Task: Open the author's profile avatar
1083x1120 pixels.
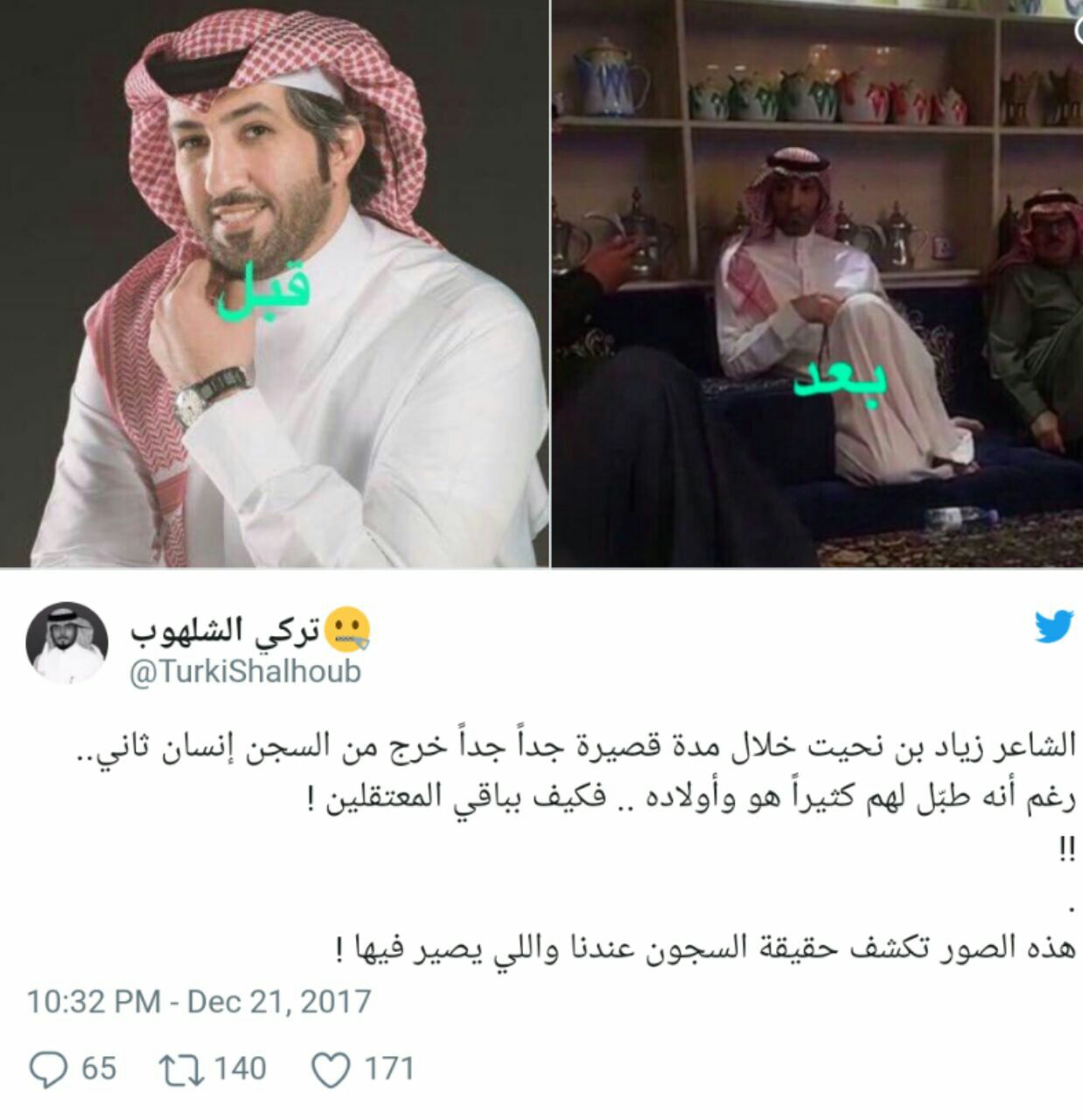Action: pyautogui.click(x=67, y=642)
